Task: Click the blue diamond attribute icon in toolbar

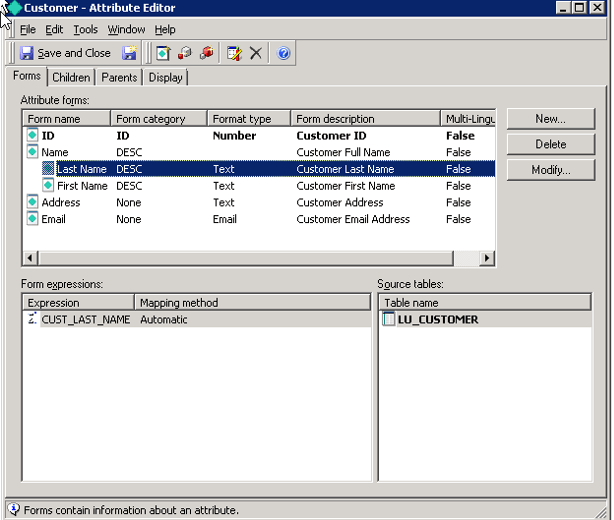Action: [164, 53]
